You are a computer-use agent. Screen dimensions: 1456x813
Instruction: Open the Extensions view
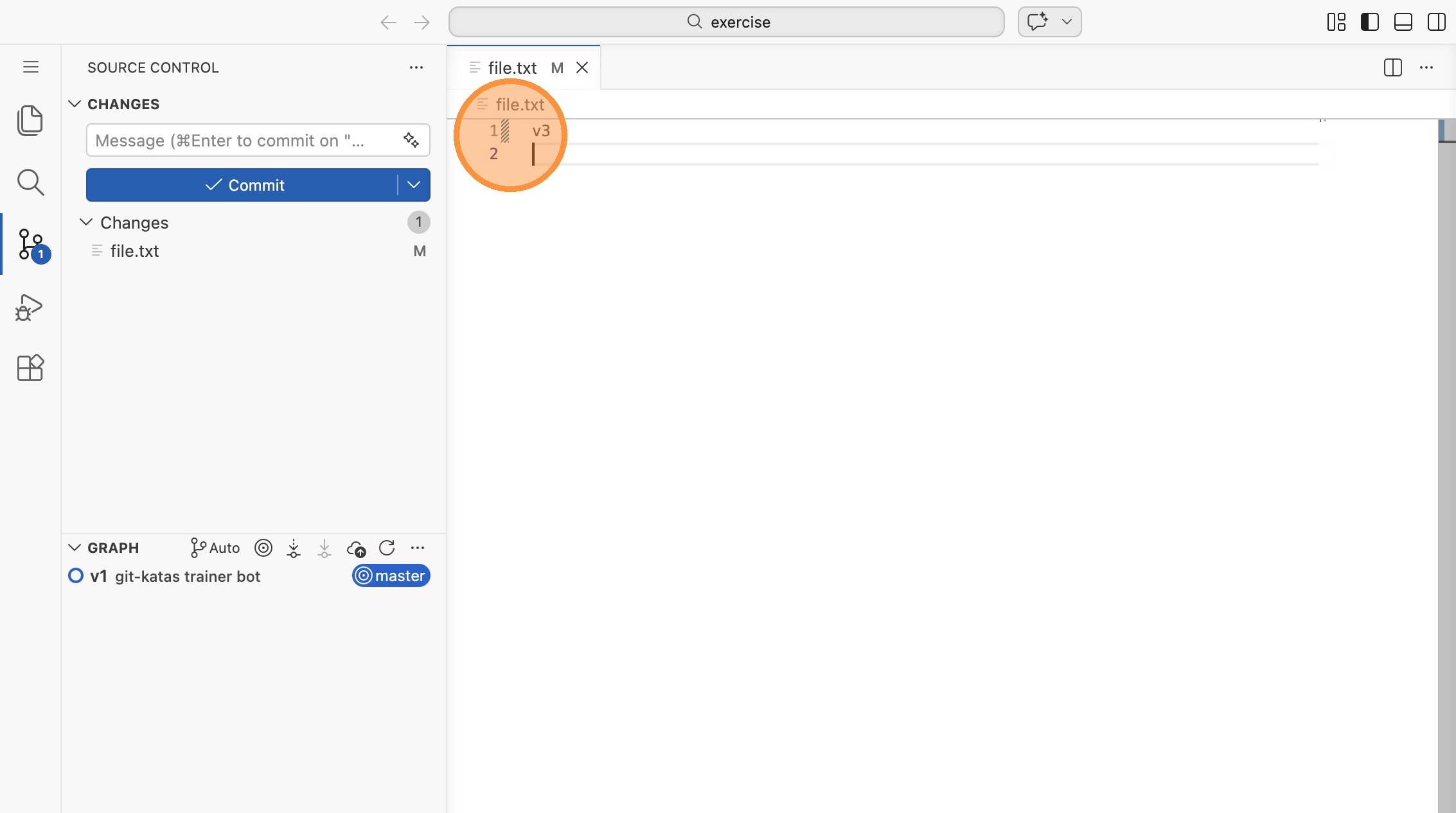click(x=30, y=368)
